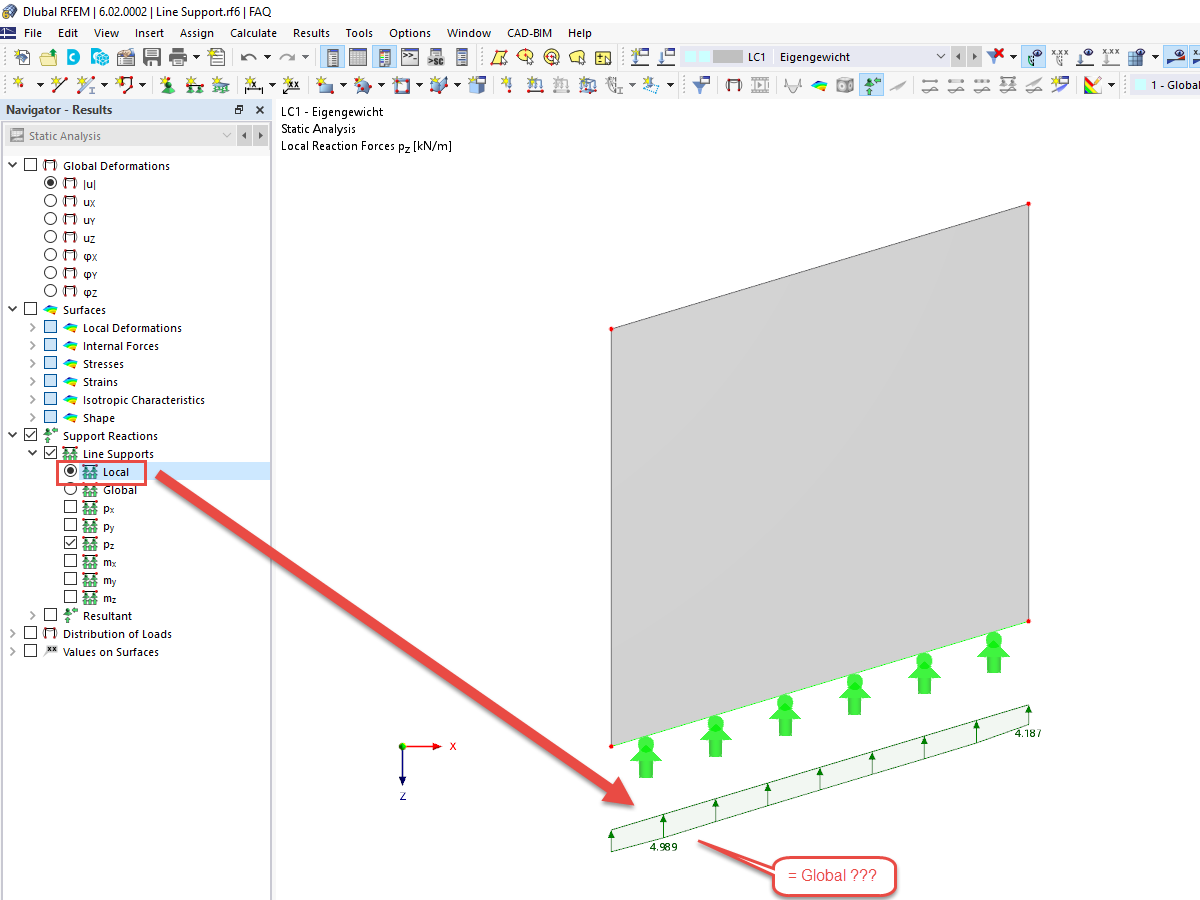Expand the Isotropic Characteristics node
Viewport: 1200px width, 900px height.
32,399
